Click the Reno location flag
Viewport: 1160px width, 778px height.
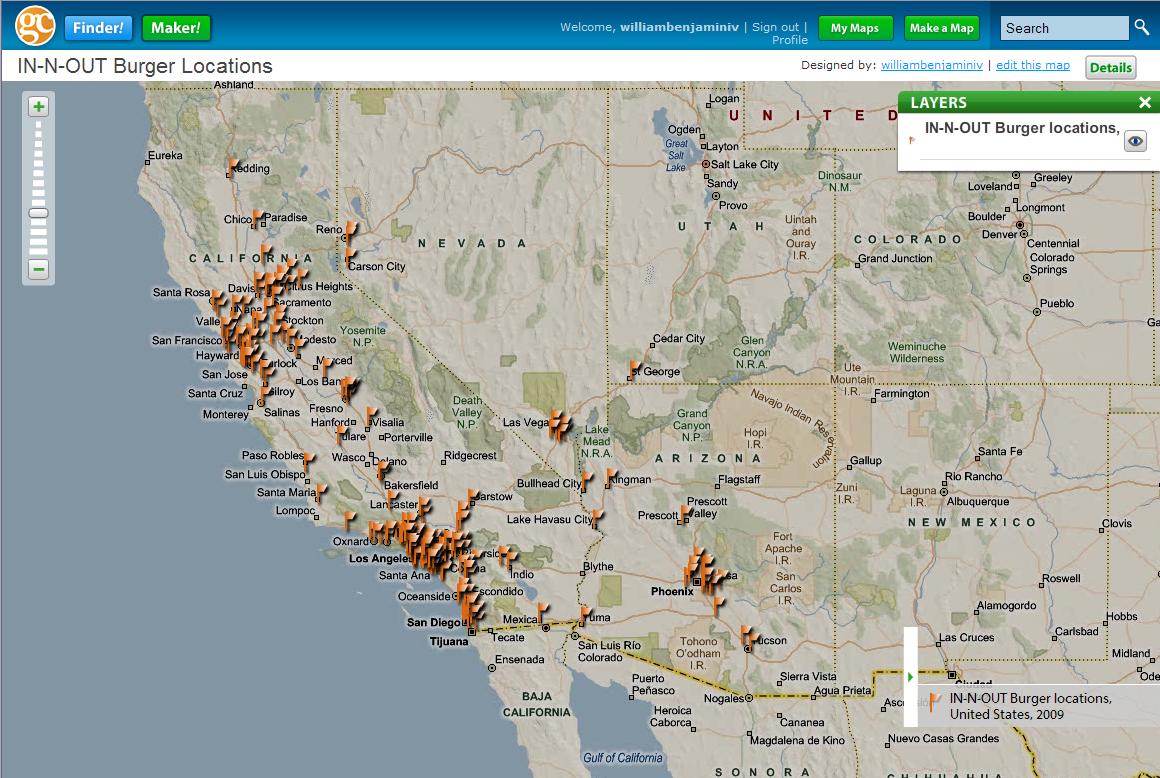point(350,231)
